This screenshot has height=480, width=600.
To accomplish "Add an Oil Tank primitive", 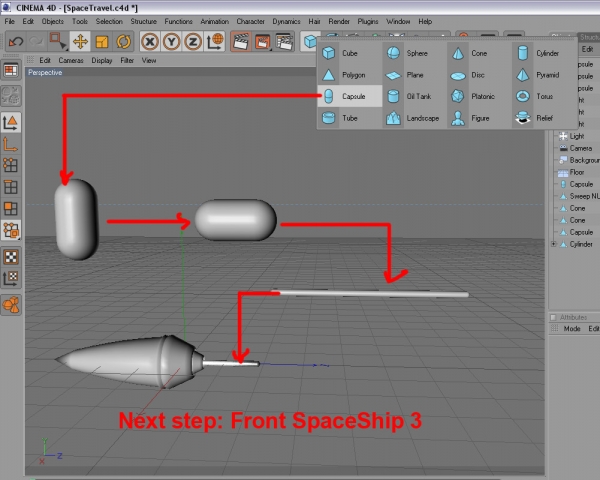I will click(x=414, y=96).
